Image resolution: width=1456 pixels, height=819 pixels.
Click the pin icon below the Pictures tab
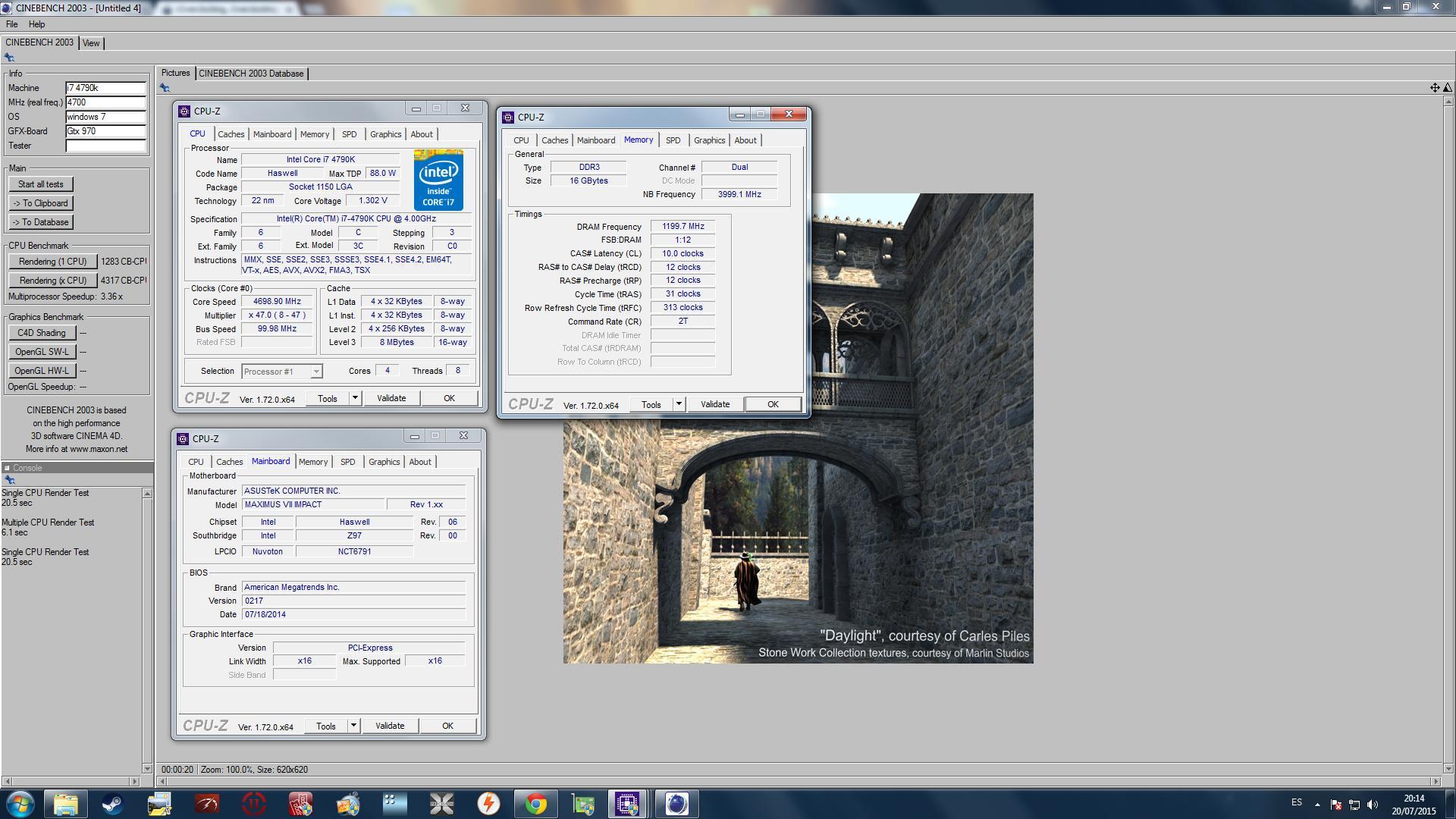pyautogui.click(x=165, y=88)
